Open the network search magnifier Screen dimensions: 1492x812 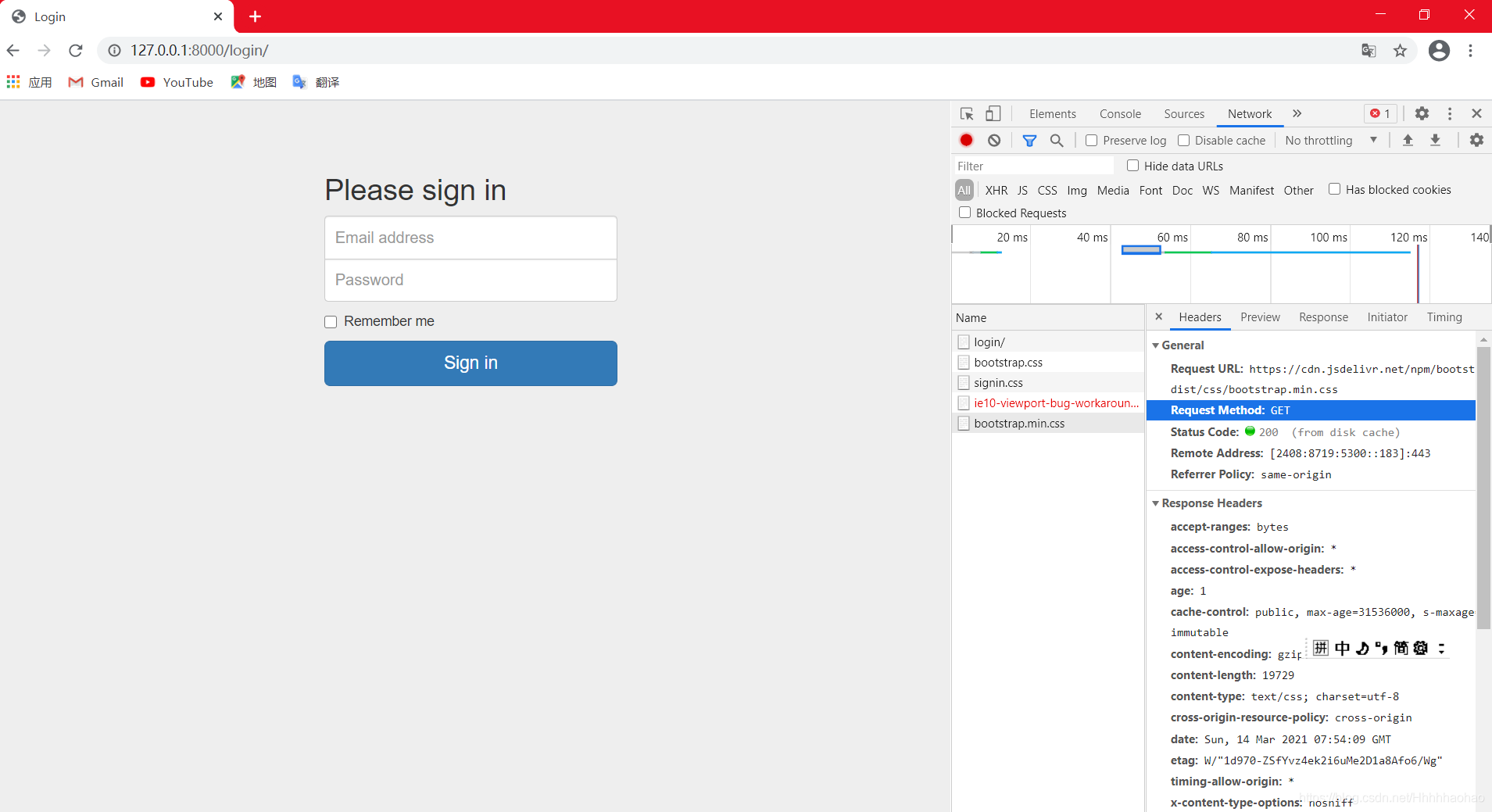(1056, 141)
